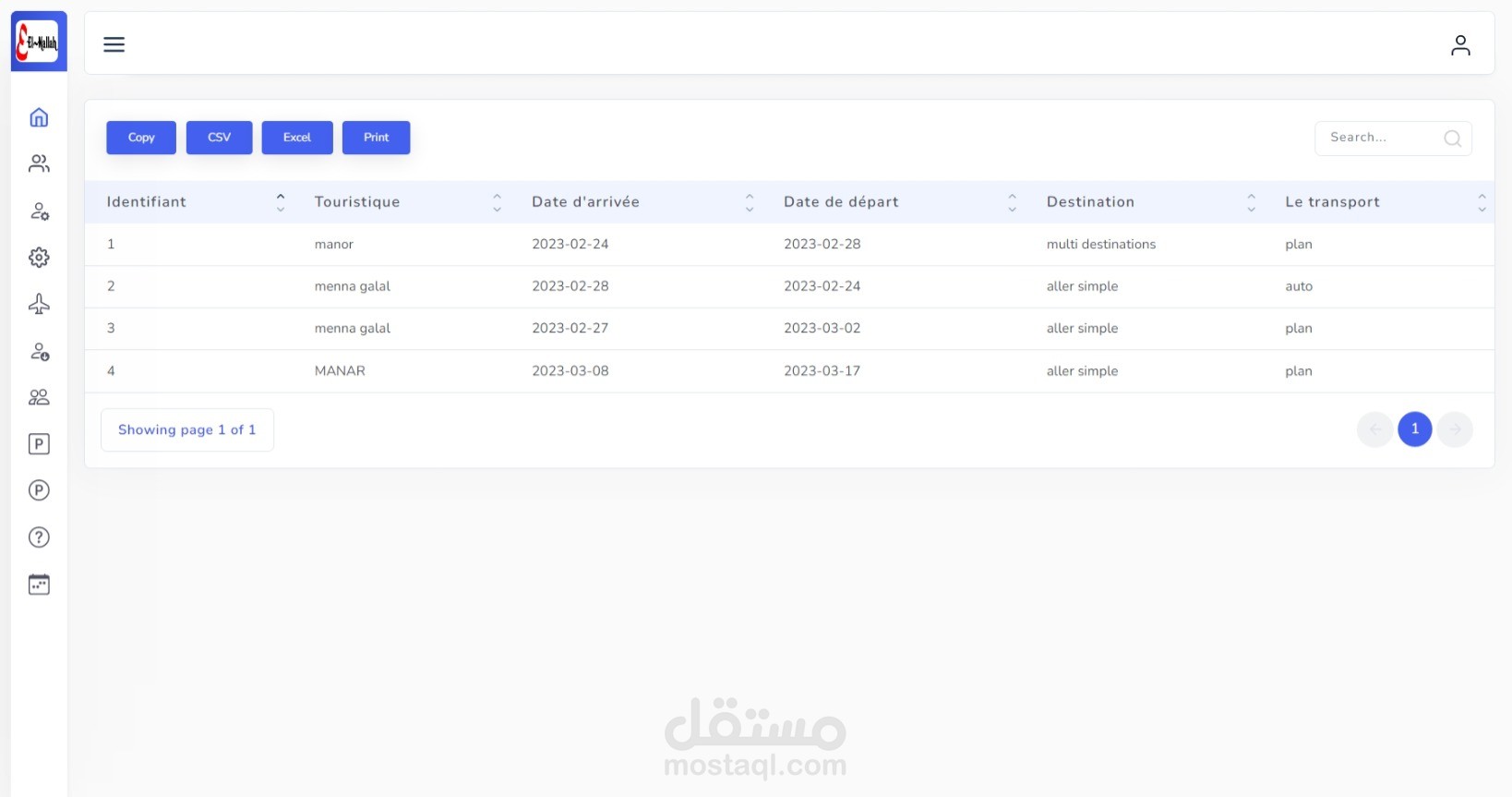Open the square P parking icon
Image resolution: width=1512 pixels, height=797 pixels.
click(39, 444)
